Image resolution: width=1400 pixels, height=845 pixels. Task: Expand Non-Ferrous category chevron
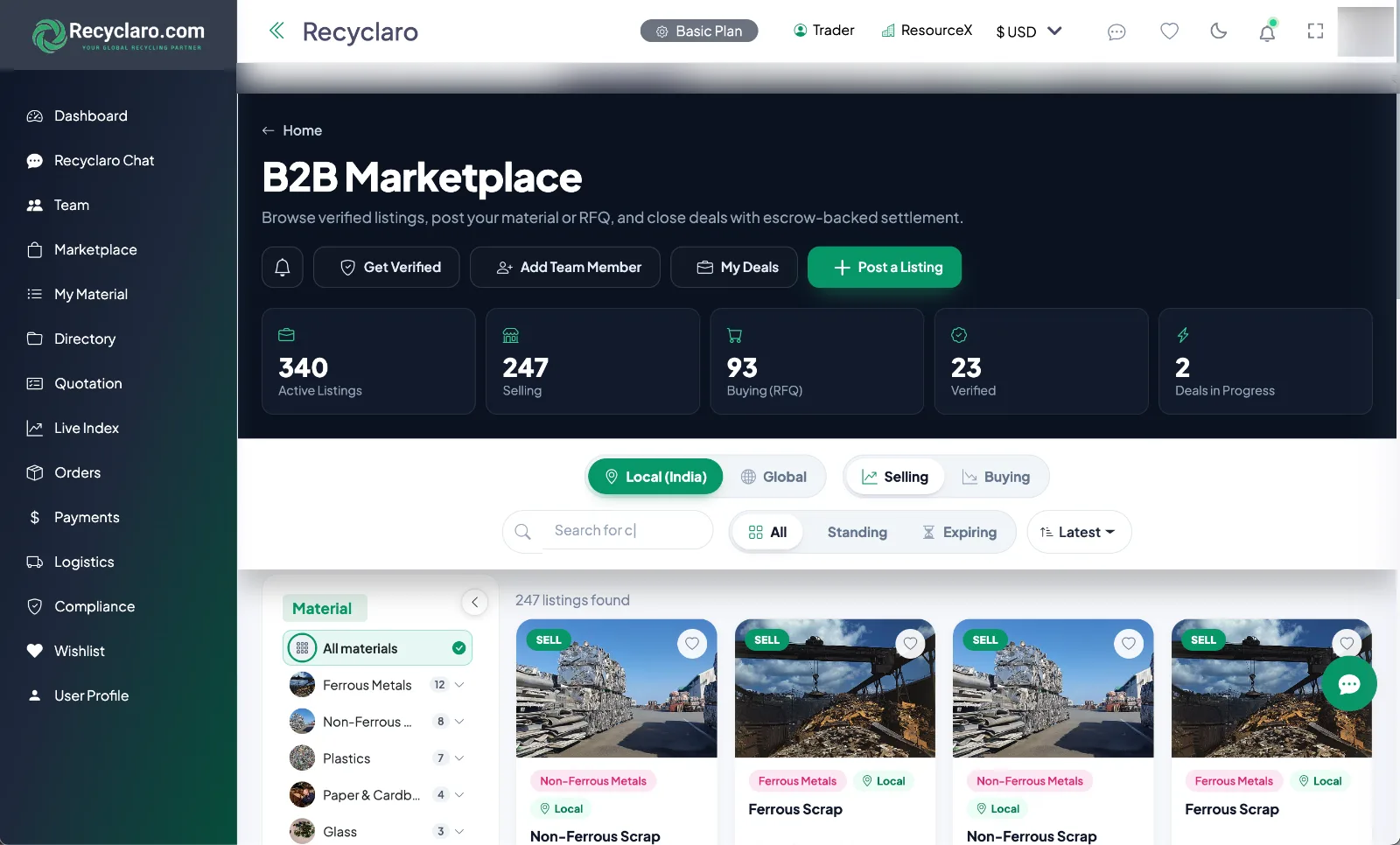(x=459, y=722)
